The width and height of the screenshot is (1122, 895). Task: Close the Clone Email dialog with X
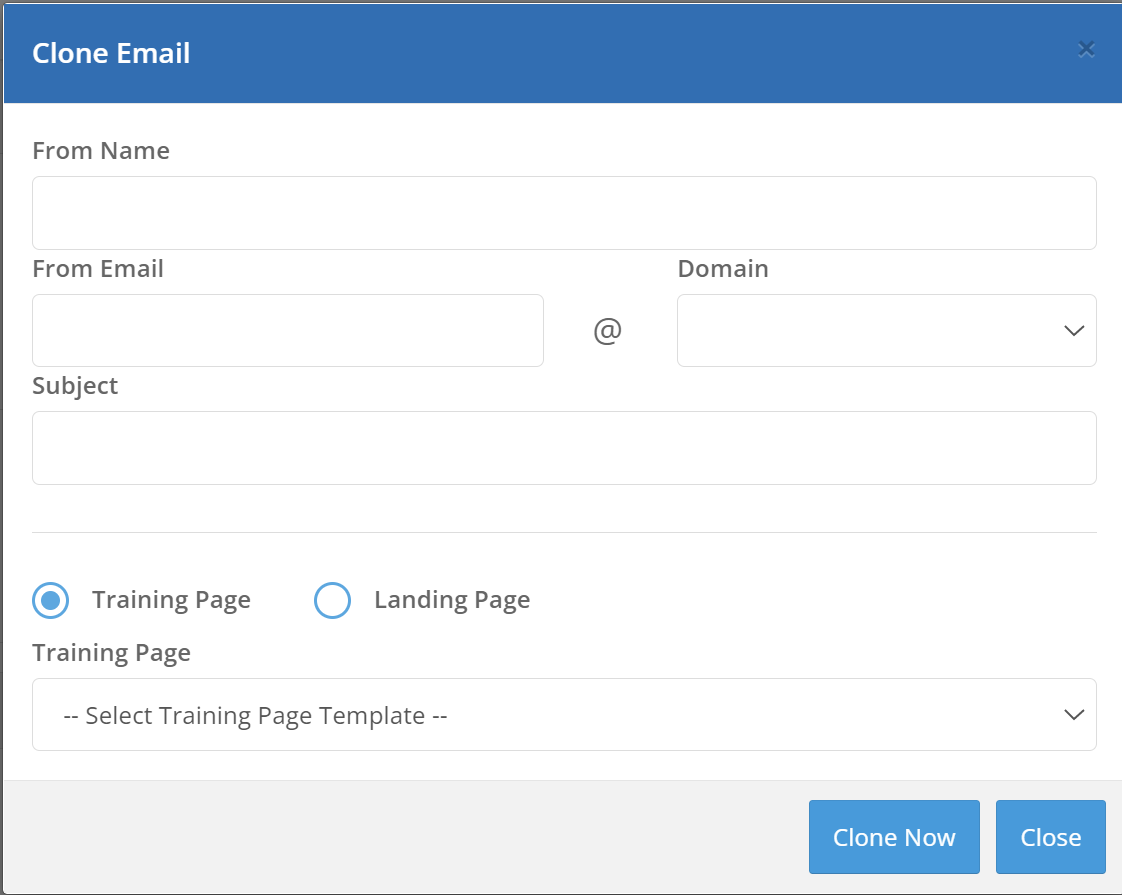coord(1086,49)
